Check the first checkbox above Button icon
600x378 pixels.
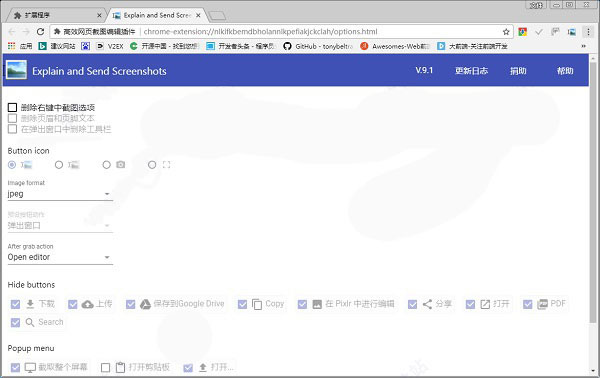12,108
